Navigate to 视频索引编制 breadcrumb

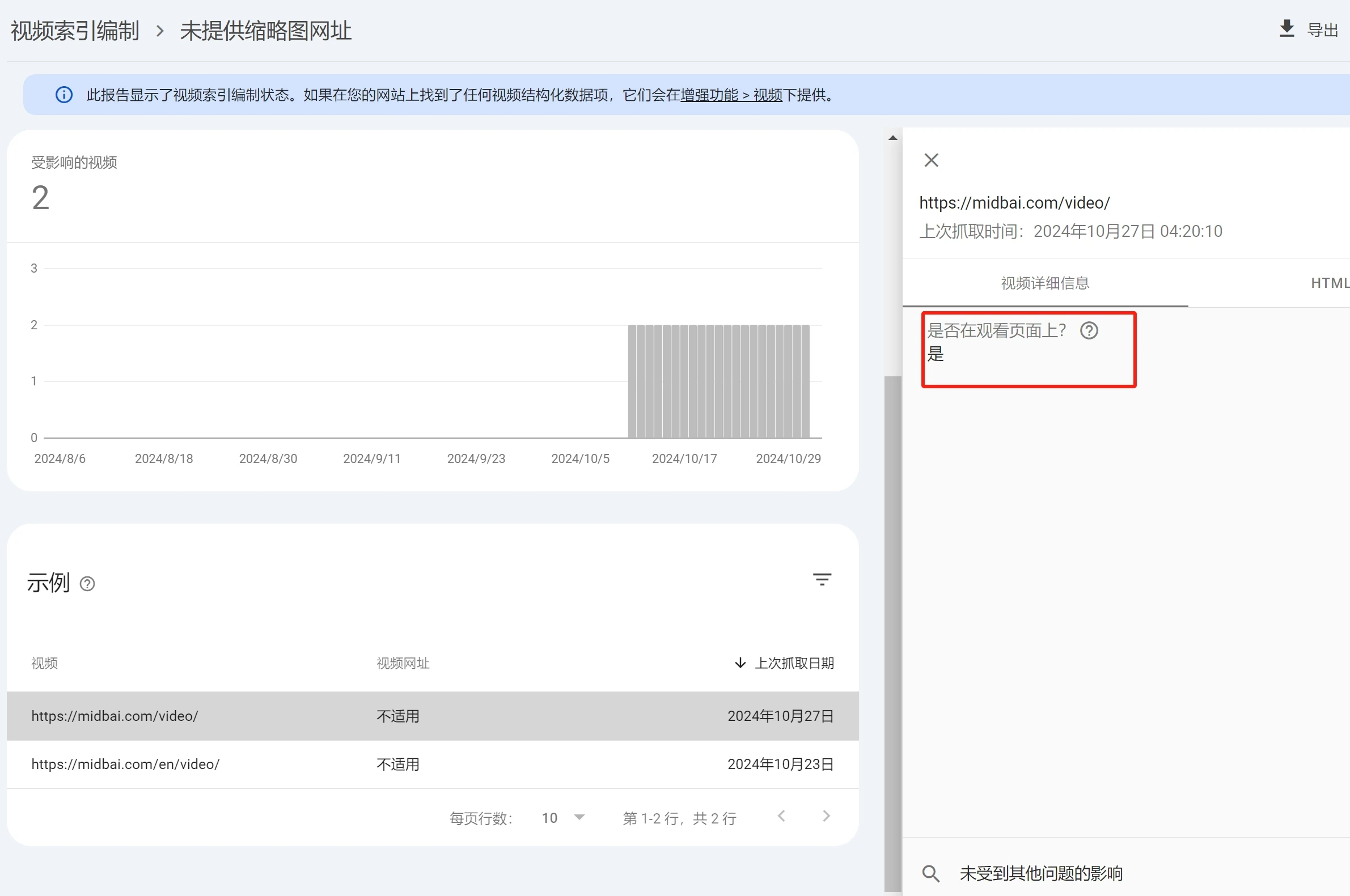75,31
